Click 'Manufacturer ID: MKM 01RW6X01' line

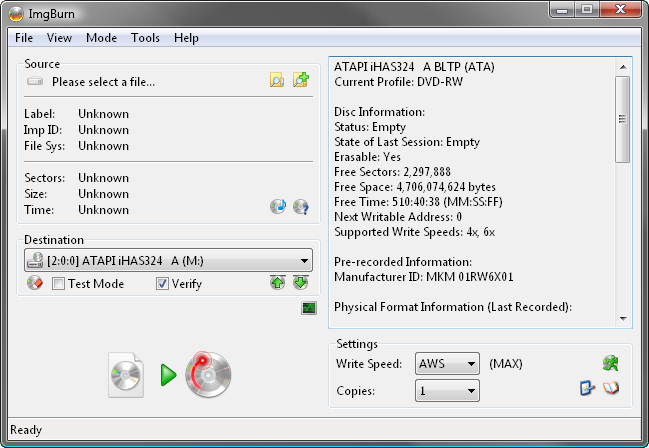point(424,277)
